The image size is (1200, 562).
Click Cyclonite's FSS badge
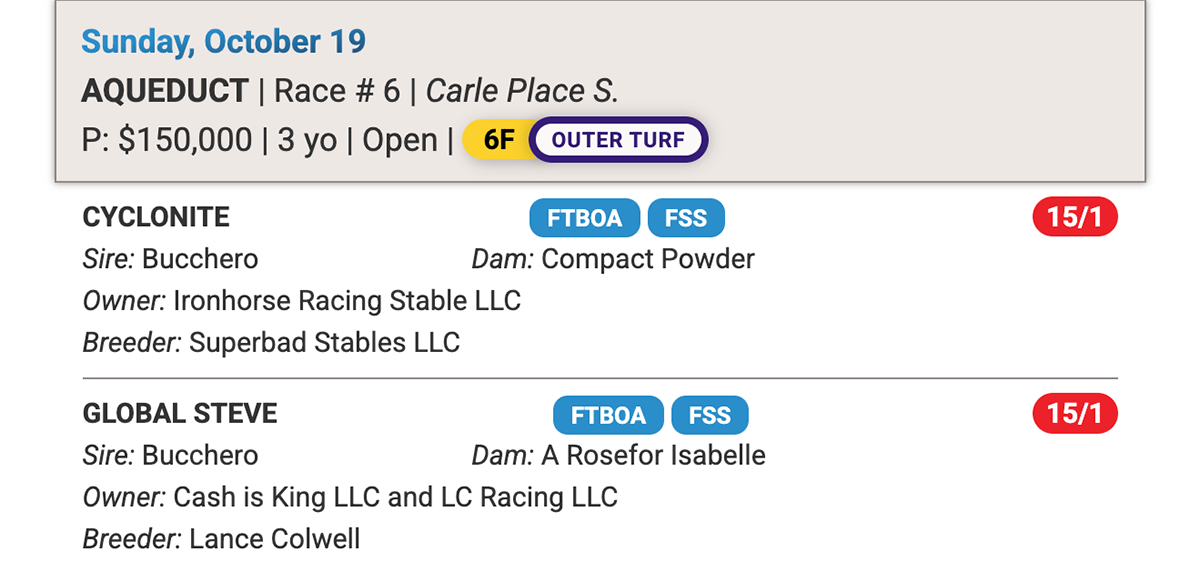pyautogui.click(x=686, y=218)
